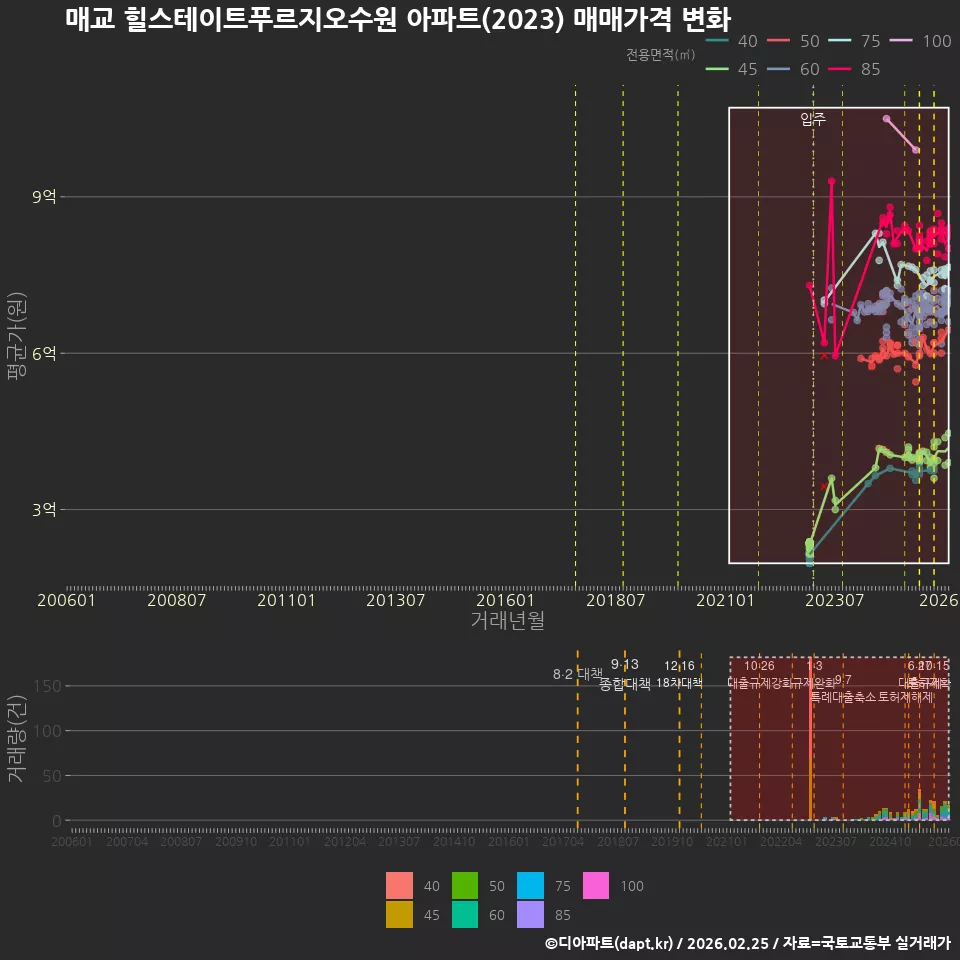Click the 거래량(건) y-axis title
Viewport: 960px width, 960px height.
point(17,738)
